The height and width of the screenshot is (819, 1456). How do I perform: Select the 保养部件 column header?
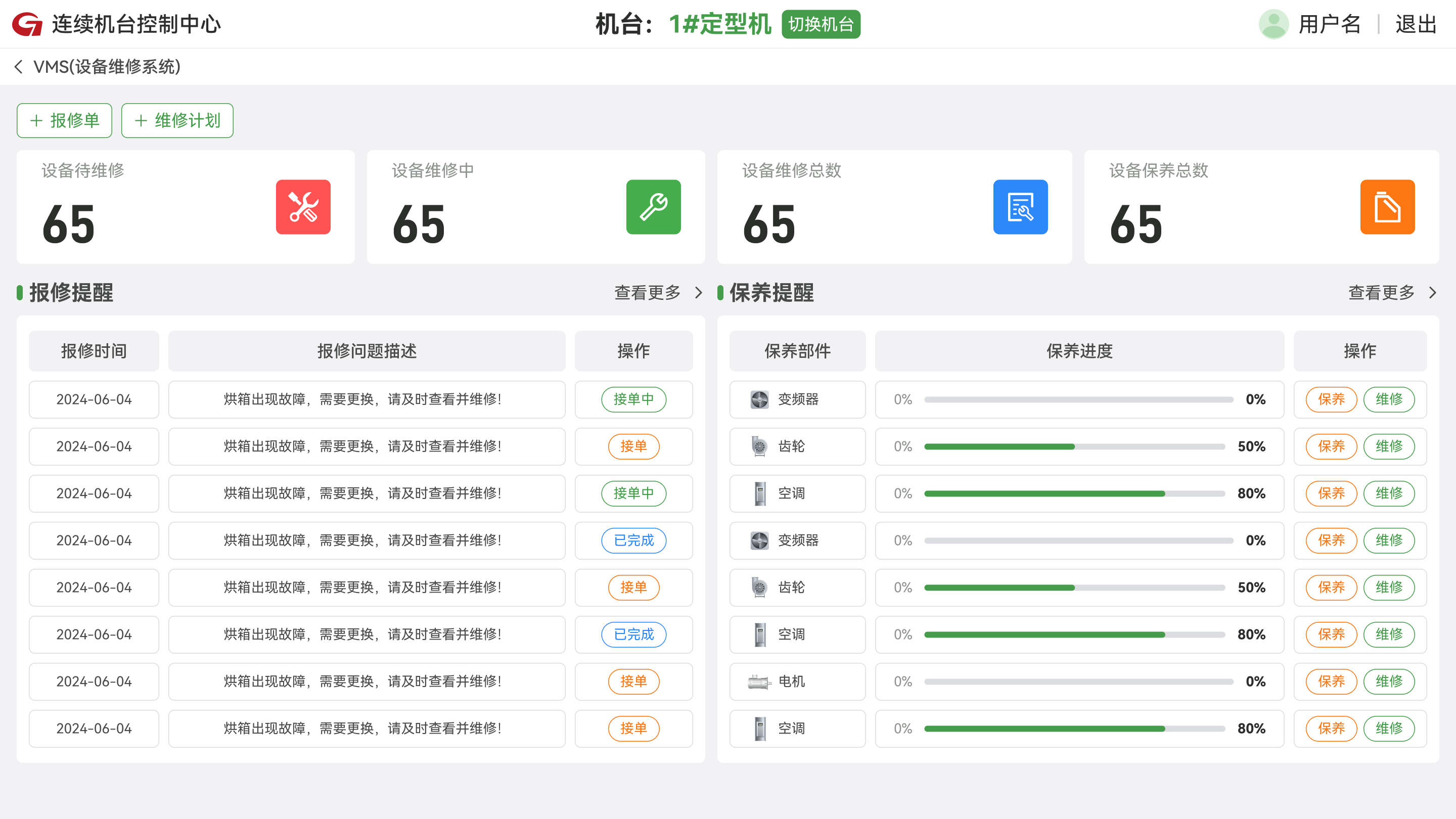pos(798,351)
